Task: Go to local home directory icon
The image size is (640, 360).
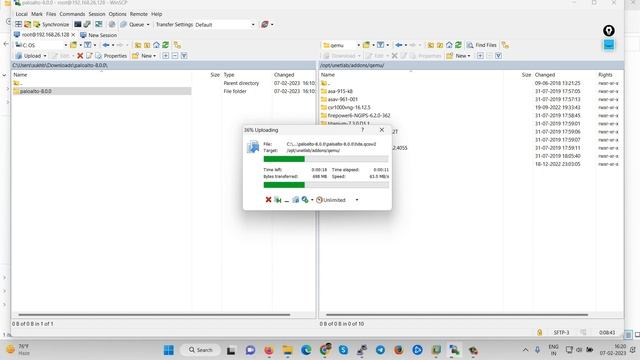Action: [x=156, y=45]
